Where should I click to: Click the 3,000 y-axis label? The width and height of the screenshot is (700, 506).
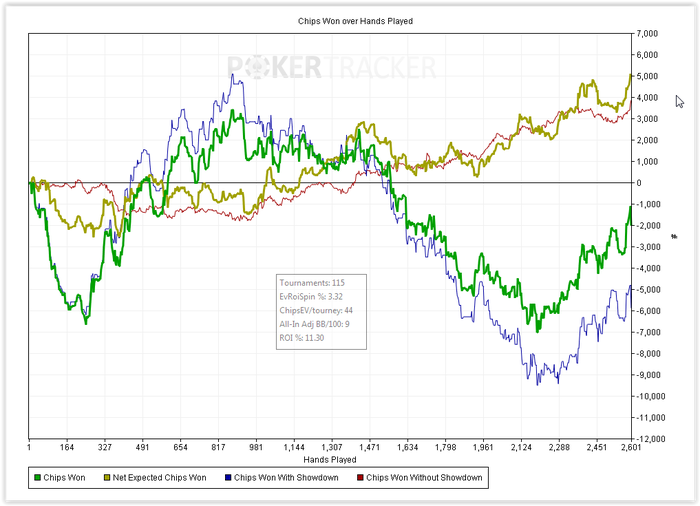(647, 119)
